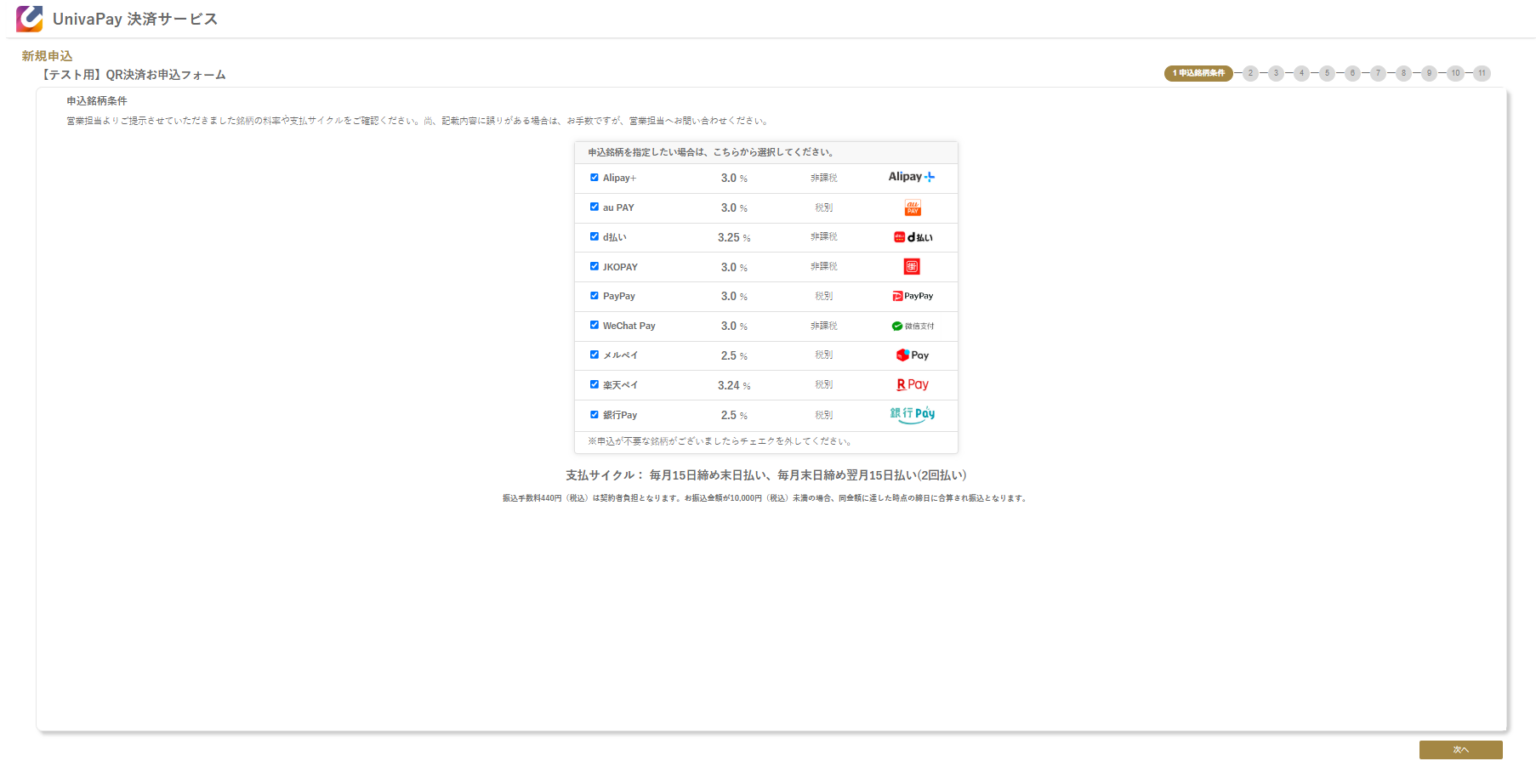Viewport: 1536px width, 778px height.
Task: Click the PayPay logo
Action: pyautogui.click(x=911, y=296)
